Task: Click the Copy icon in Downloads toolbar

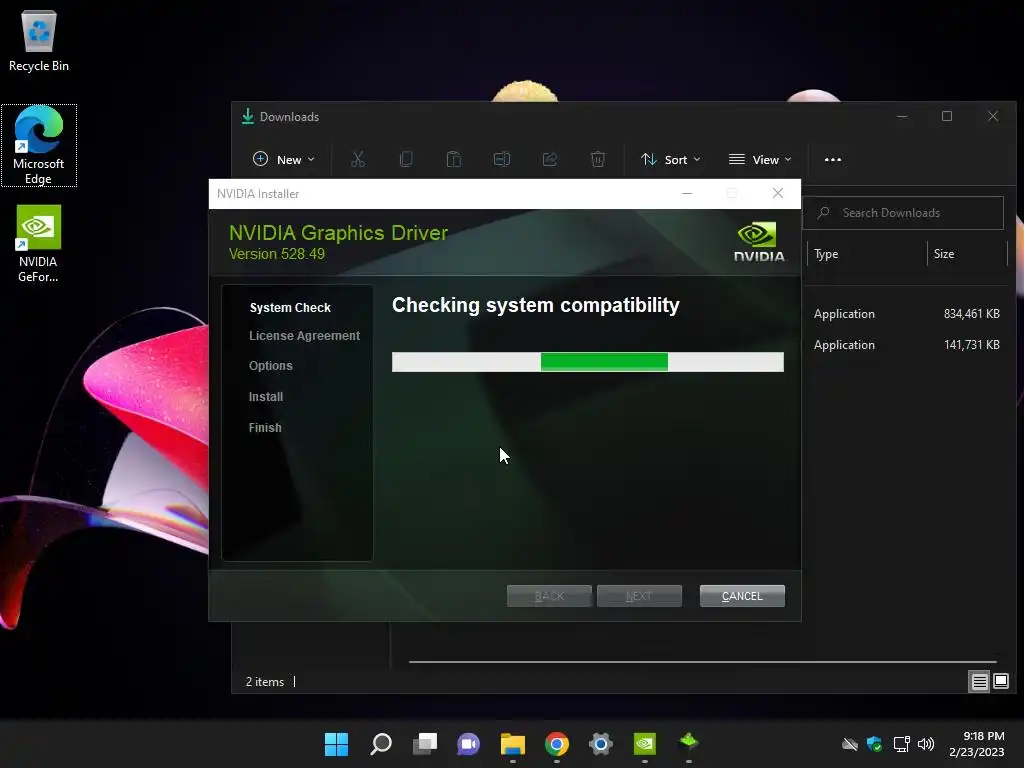Action: coord(406,159)
